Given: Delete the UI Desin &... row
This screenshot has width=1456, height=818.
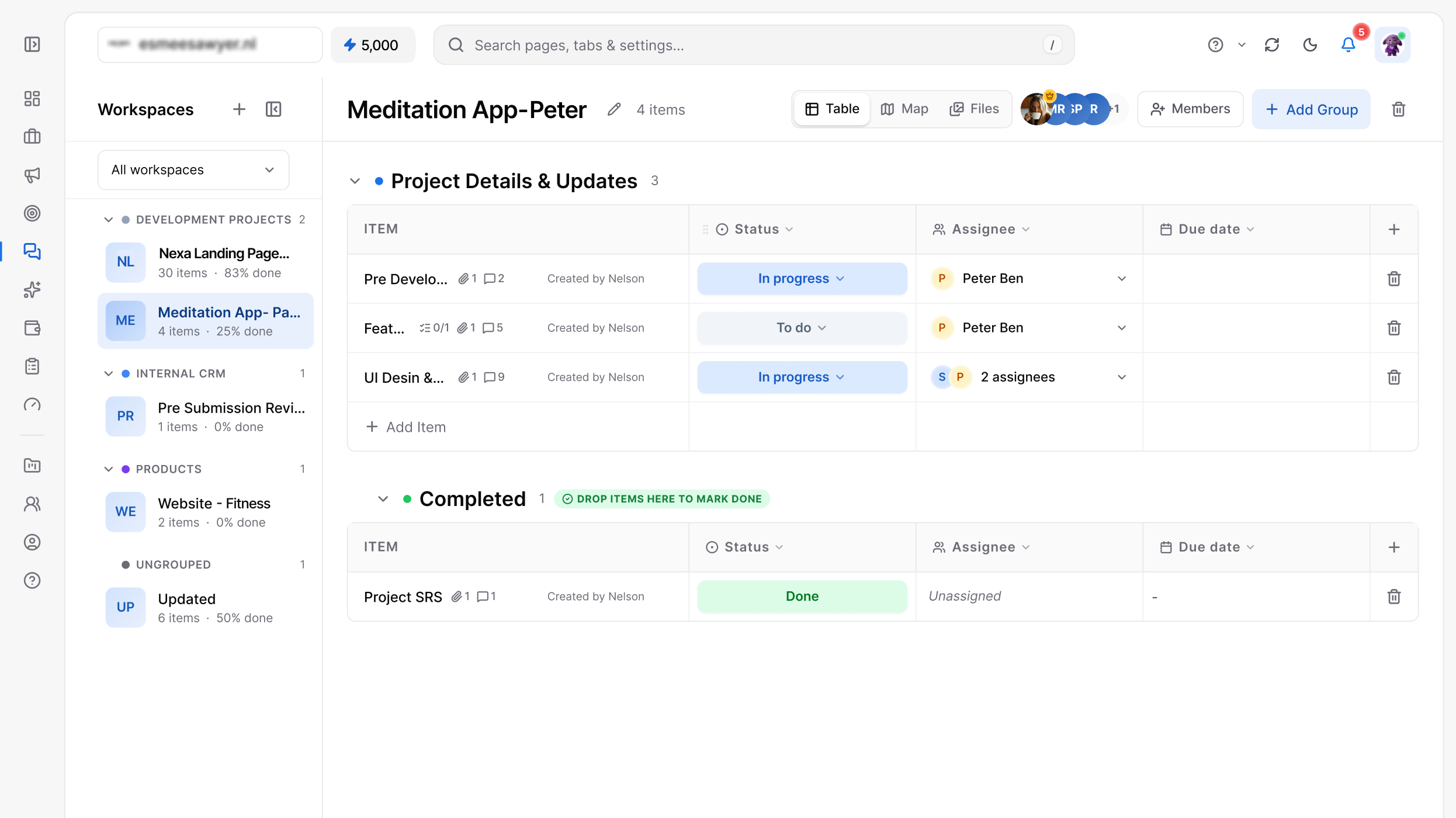Looking at the screenshot, I should 1394,377.
